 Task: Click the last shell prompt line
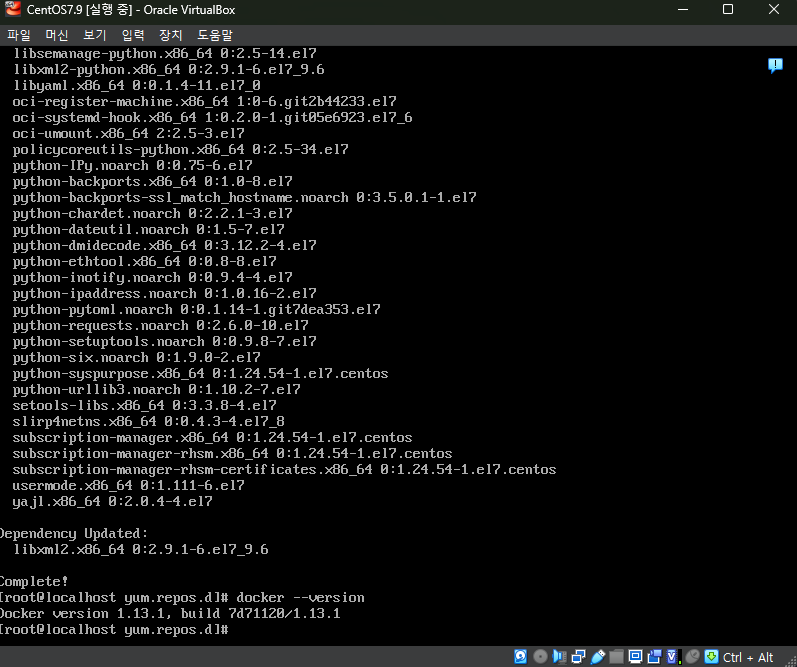click(114, 629)
